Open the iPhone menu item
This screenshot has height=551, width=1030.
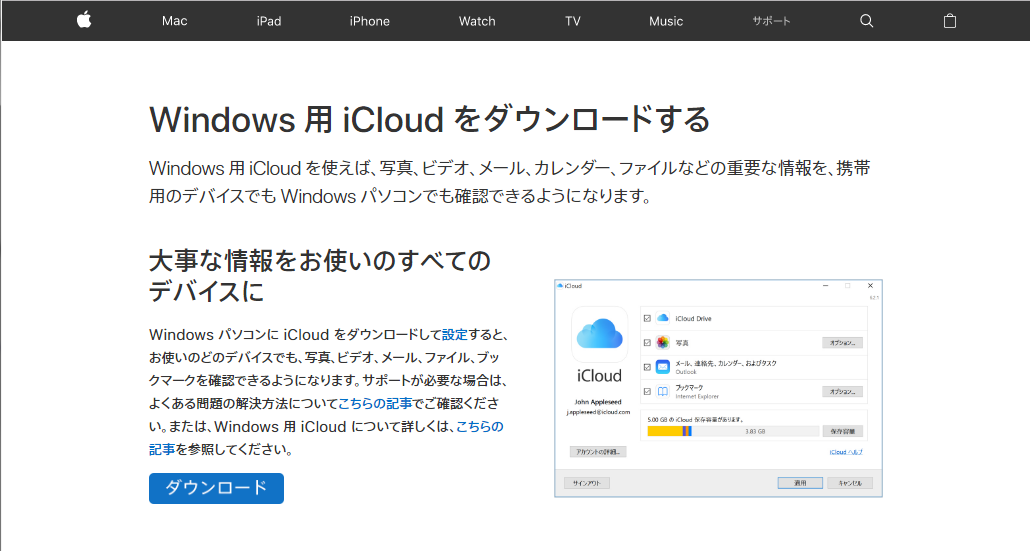pos(369,21)
